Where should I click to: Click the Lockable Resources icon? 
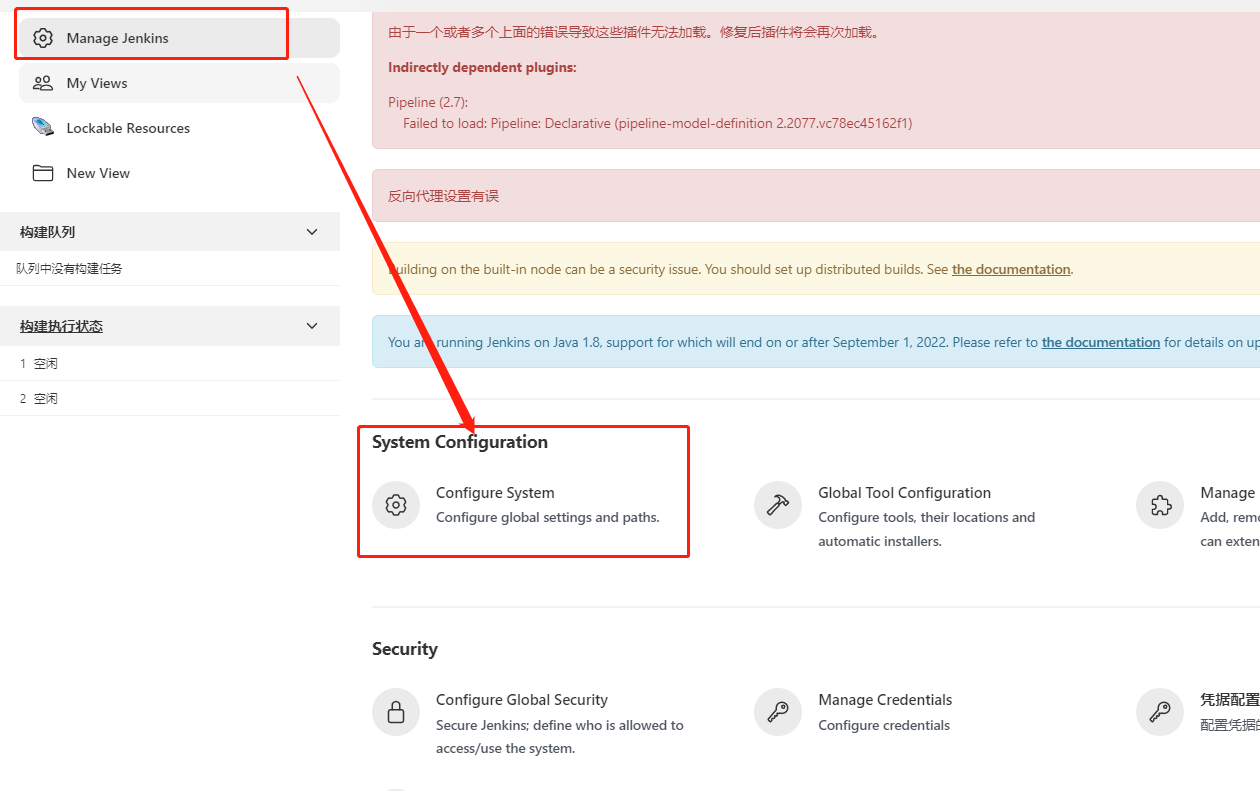point(42,127)
